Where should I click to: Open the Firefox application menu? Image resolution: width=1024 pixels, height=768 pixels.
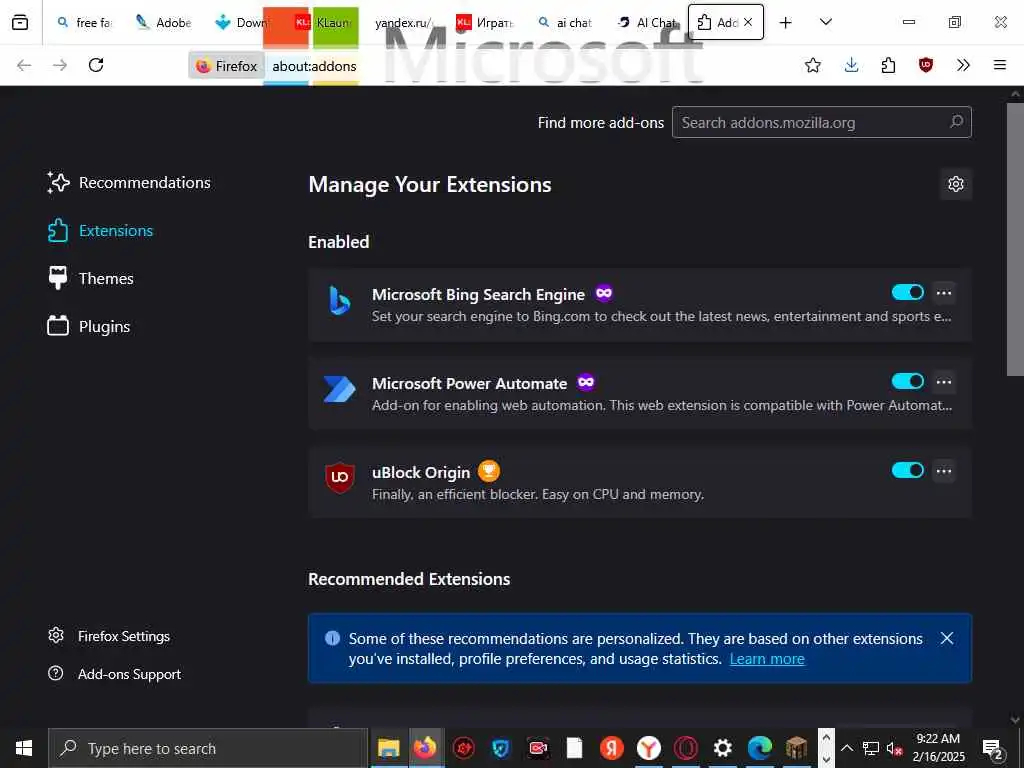click(x=1000, y=65)
